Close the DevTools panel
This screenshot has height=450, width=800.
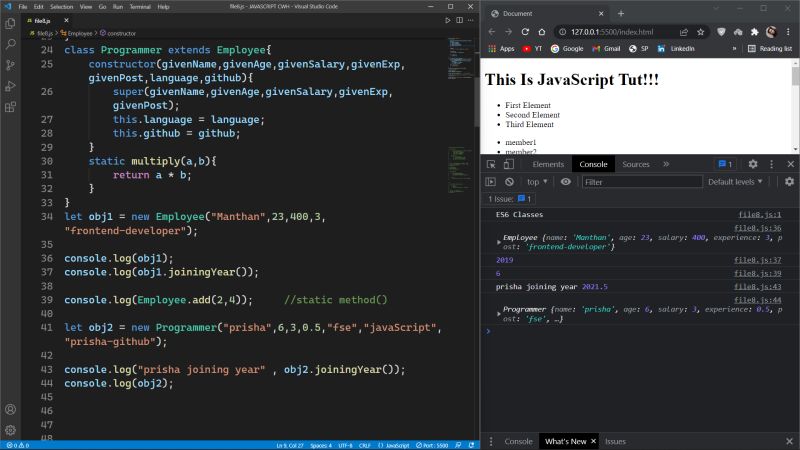click(x=790, y=164)
